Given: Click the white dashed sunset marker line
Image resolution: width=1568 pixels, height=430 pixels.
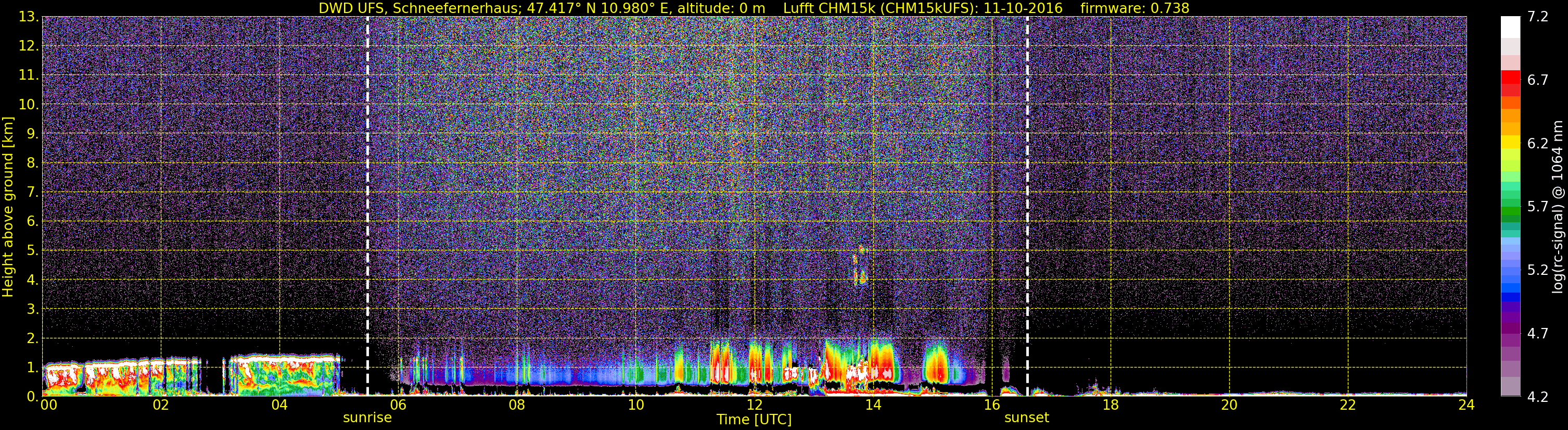Looking at the screenshot, I should (x=1027, y=206).
